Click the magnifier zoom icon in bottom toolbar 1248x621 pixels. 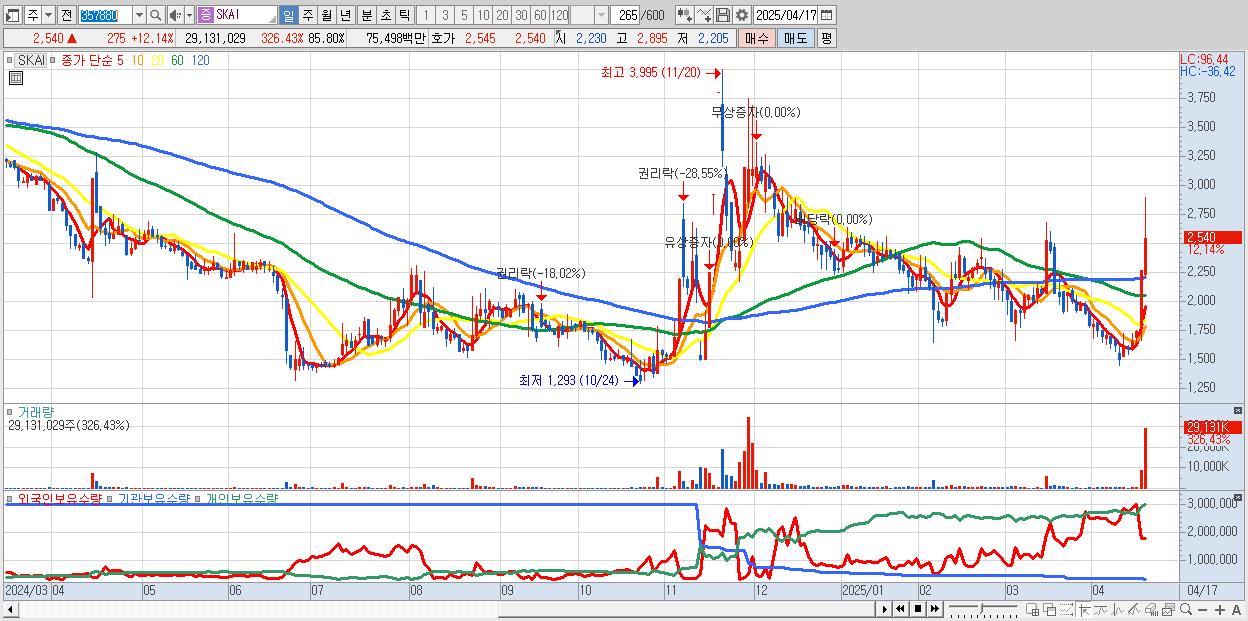tap(1186, 609)
